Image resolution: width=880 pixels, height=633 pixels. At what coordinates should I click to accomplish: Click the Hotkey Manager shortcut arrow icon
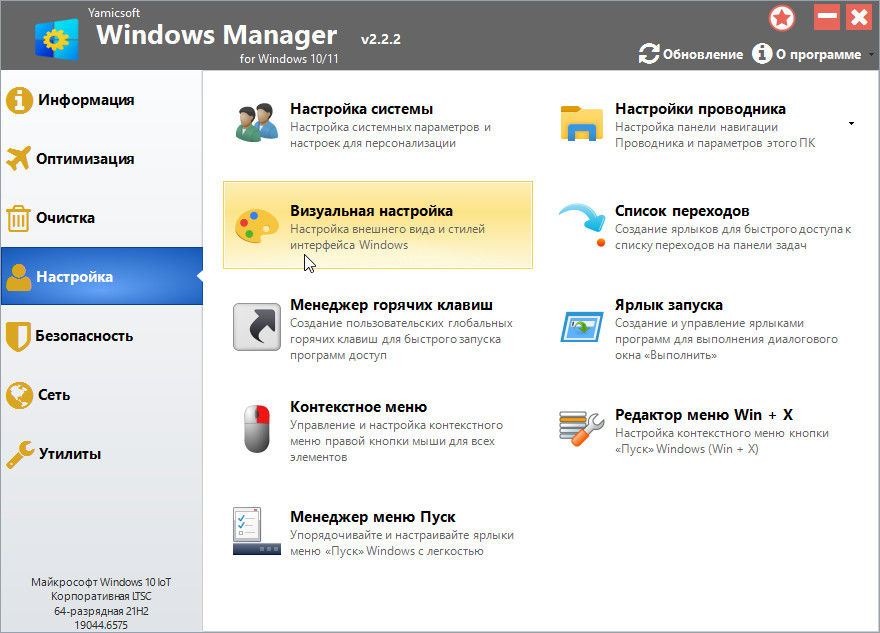tap(256, 327)
